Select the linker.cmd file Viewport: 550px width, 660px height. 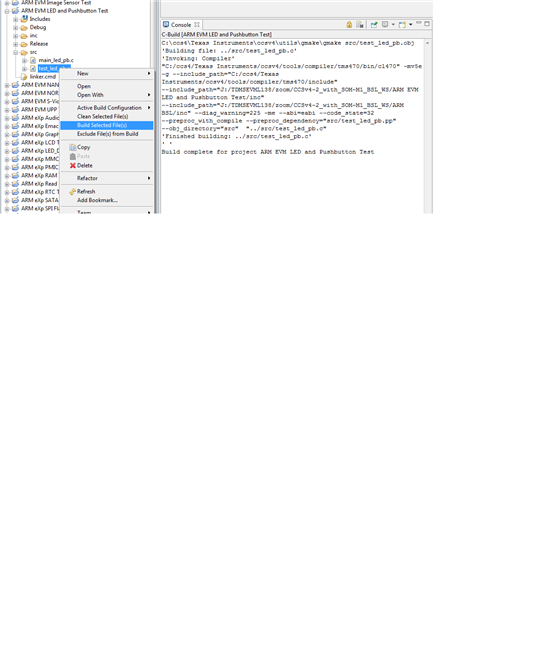point(43,77)
